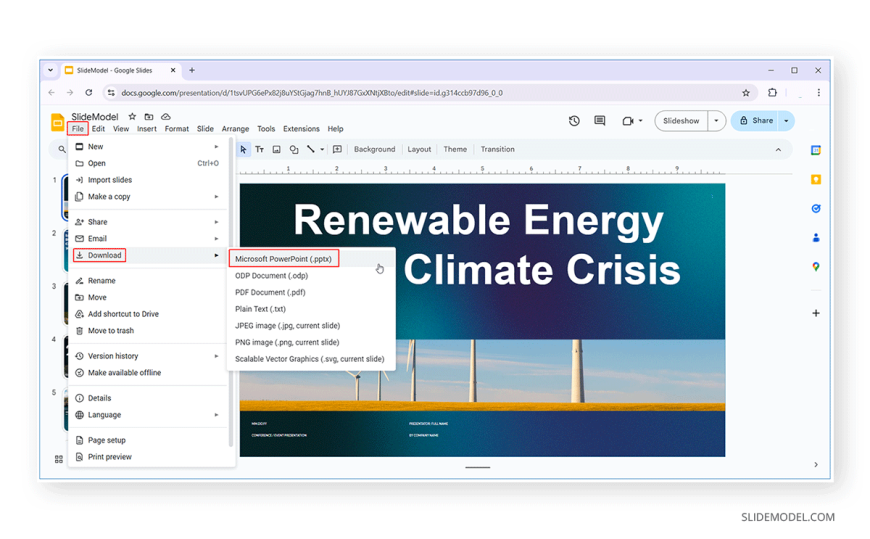Click the SlideModel document title
Image resolution: width=870 pixels, height=539 pixels.
95,117
